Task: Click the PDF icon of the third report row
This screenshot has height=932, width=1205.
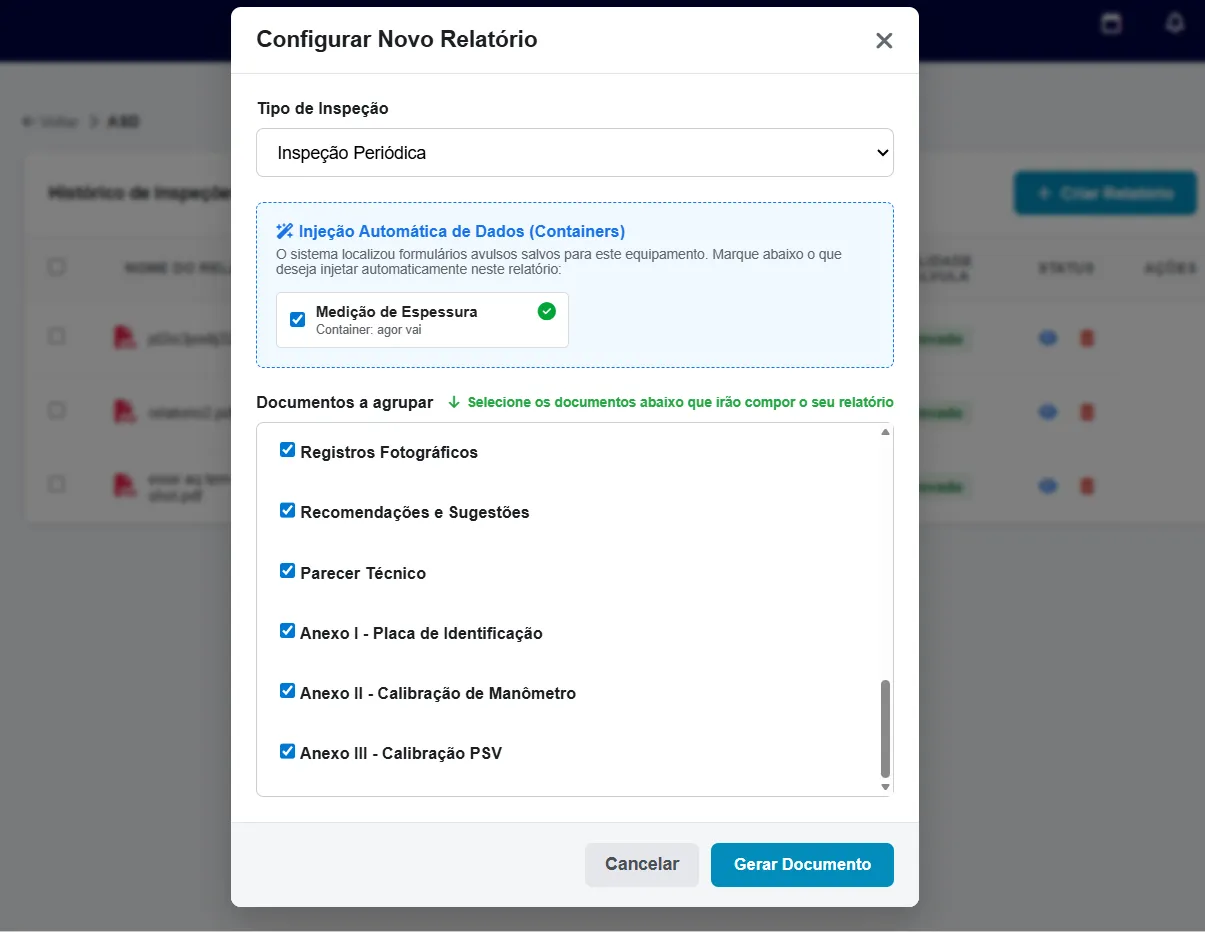Action: click(x=125, y=485)
